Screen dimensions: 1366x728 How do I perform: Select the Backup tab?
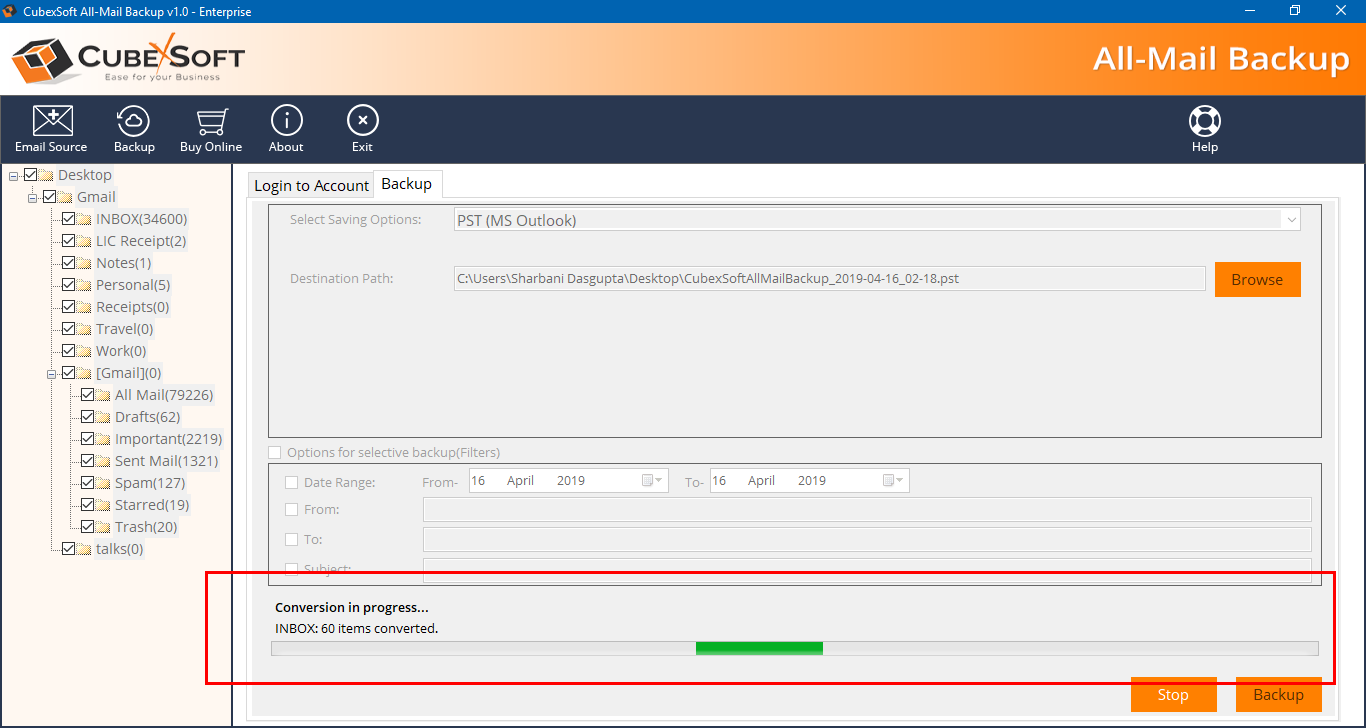(x=407, y=184)
